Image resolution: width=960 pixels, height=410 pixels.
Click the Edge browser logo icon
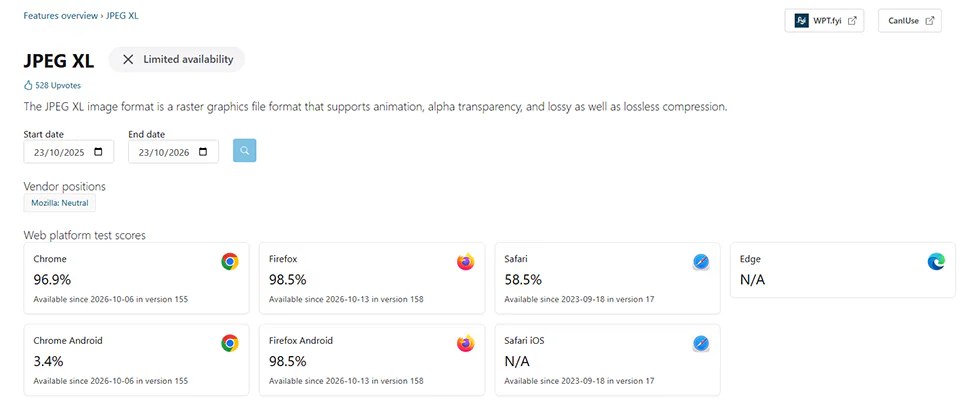[936, 262]
